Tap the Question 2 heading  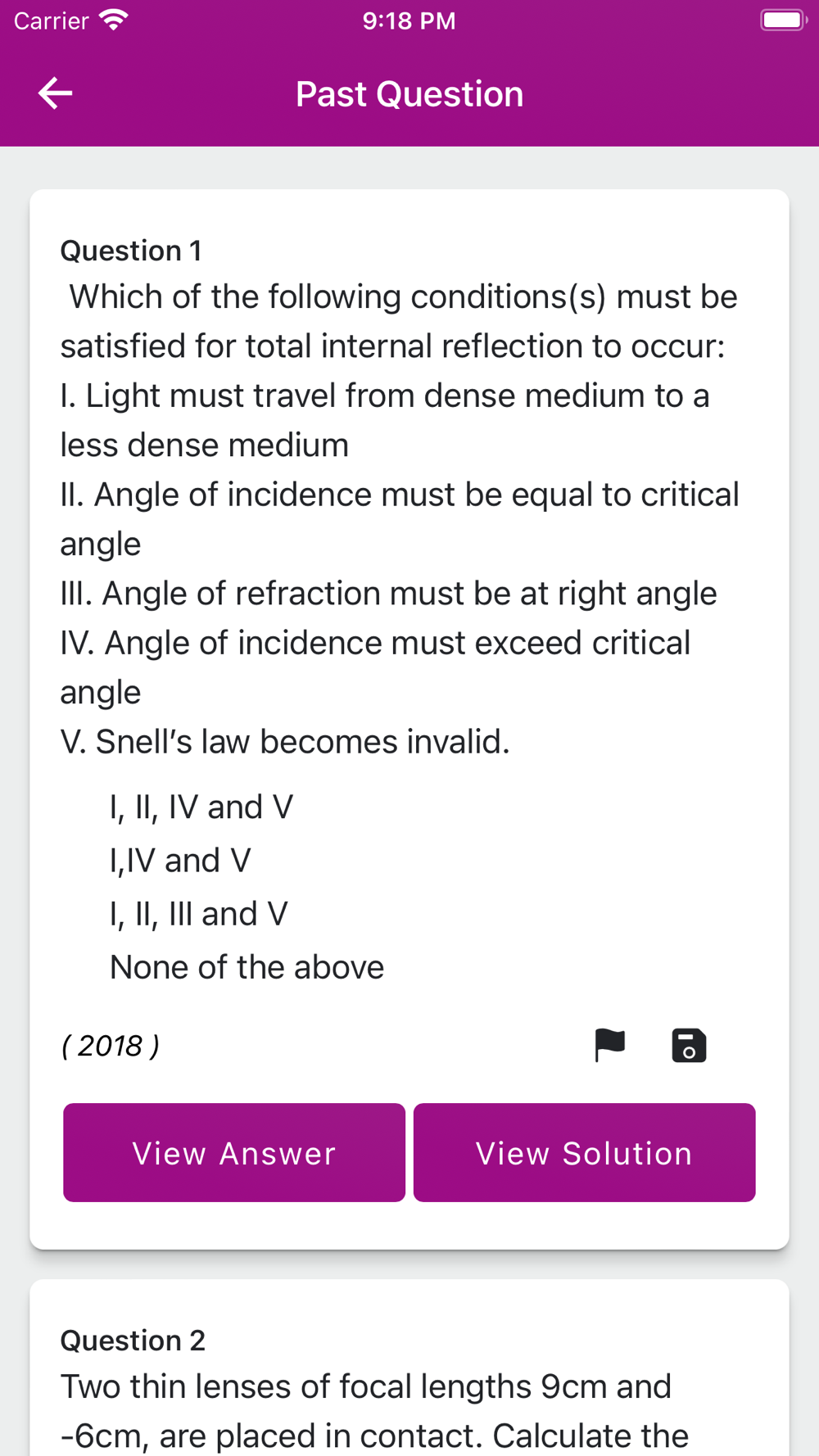tap(133, 1341)
